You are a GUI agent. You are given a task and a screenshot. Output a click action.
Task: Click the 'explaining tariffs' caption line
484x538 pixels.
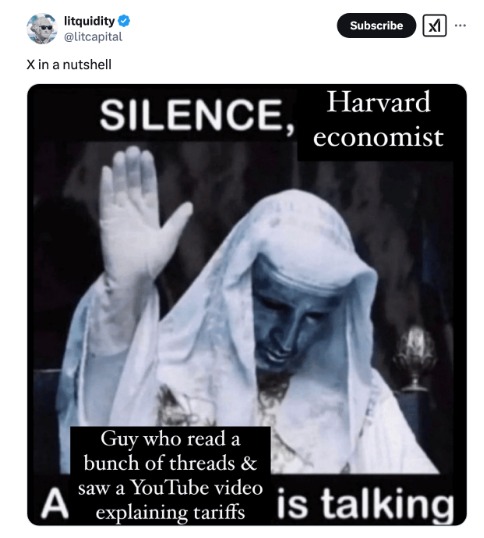pos(170,512)
